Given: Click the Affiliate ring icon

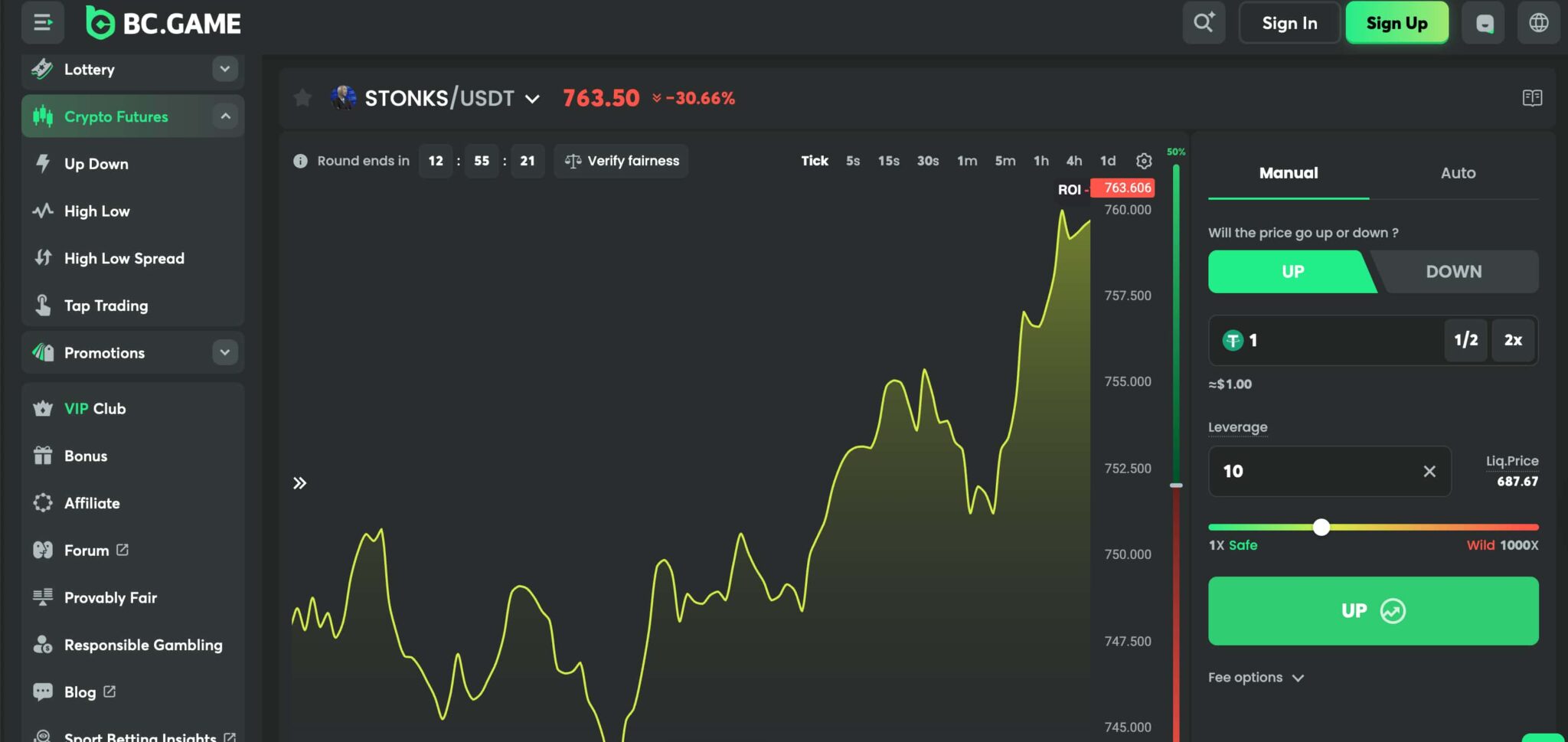Looking at the screenshot, I should [x=43, y=503].
